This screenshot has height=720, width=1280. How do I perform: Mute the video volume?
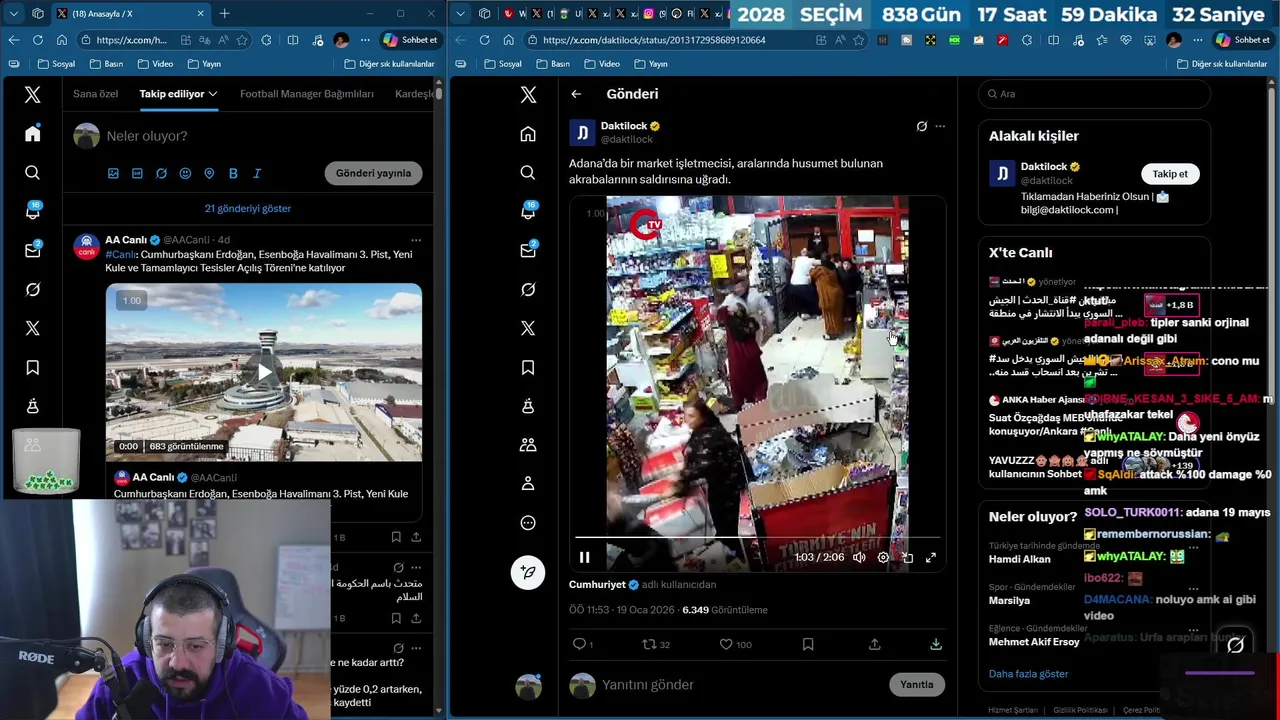click(859, 557)
